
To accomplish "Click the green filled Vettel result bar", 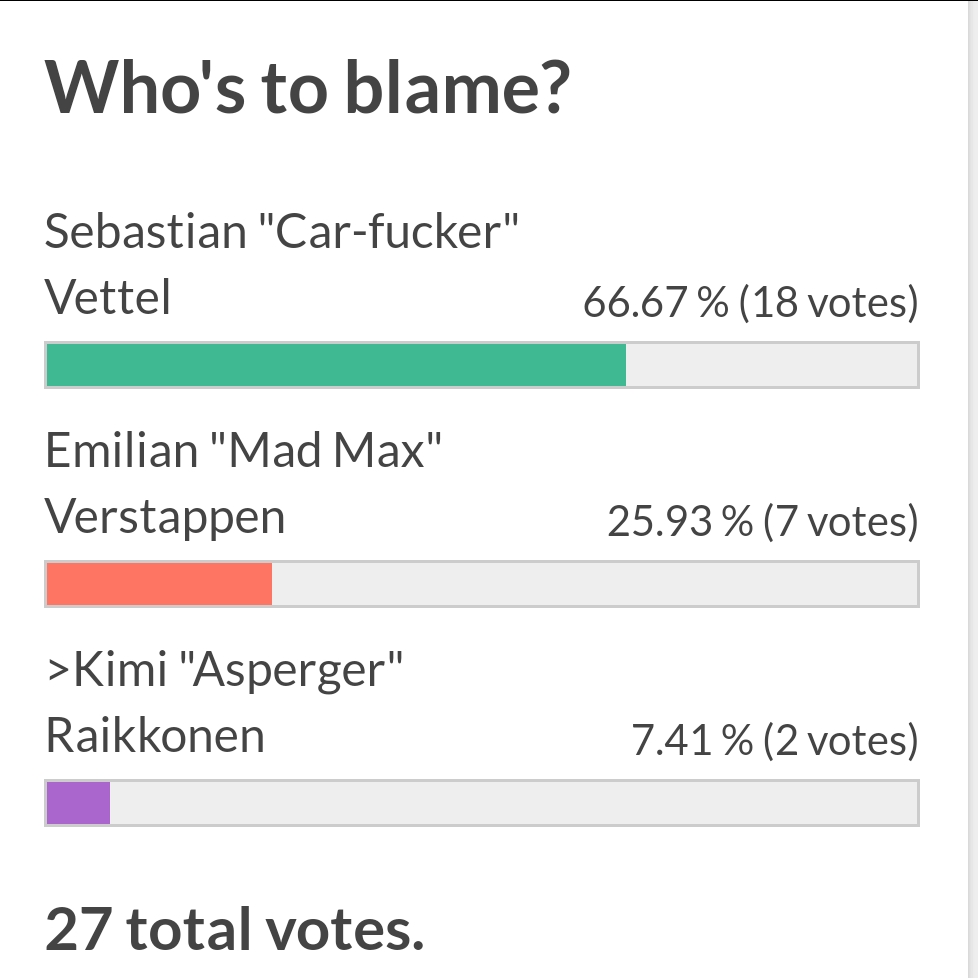I will pyautogui.click(x=336, y=365).
